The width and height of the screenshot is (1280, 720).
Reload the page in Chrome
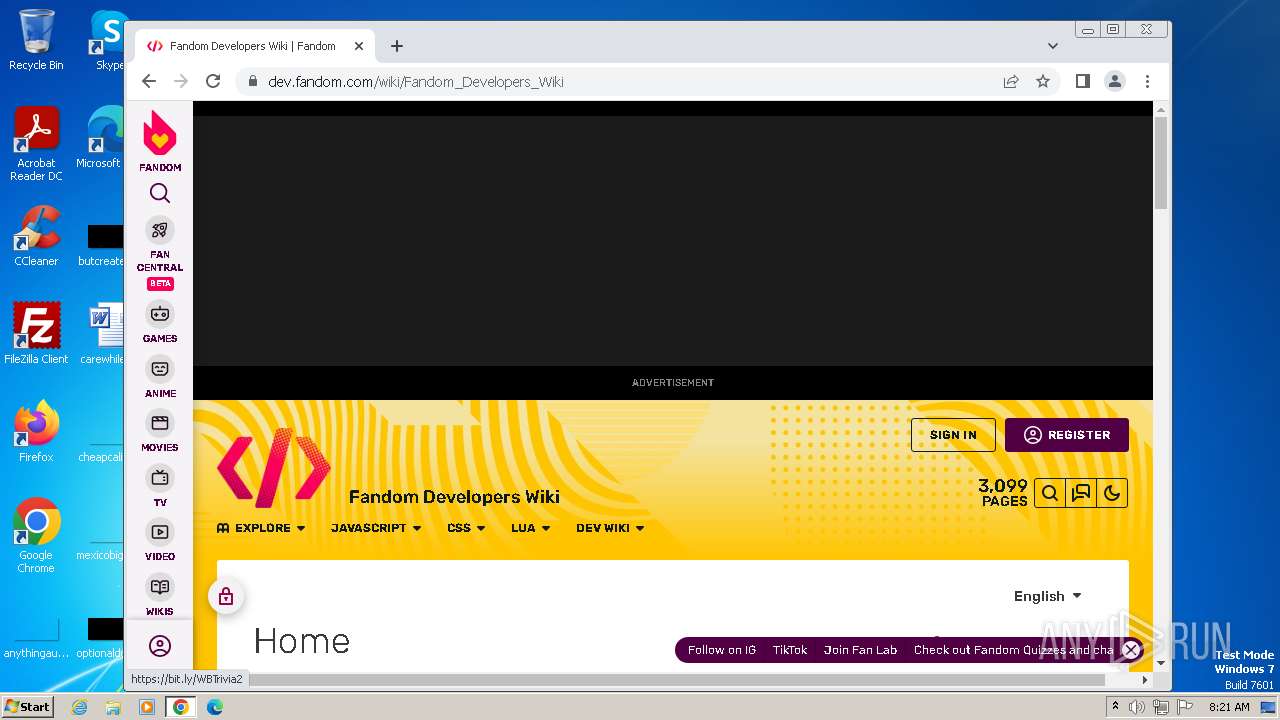213,82
